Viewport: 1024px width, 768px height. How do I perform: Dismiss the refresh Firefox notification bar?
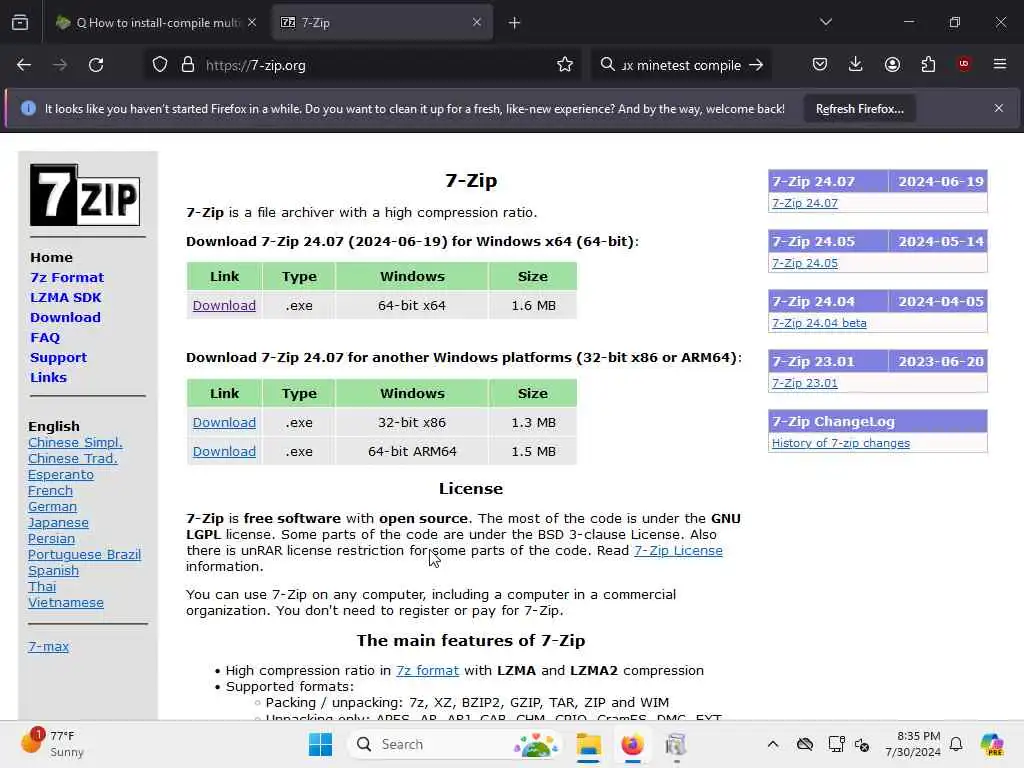tap(999, 108)
